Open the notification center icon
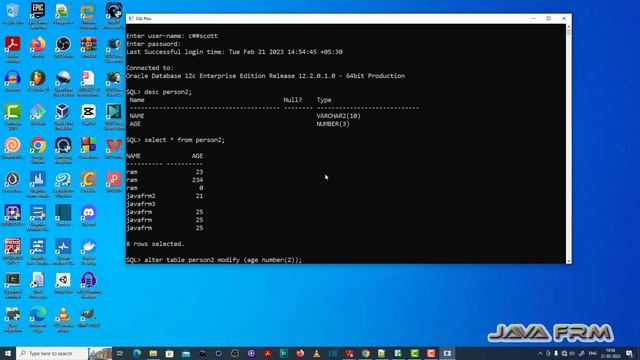 click(x=629, y=353)
